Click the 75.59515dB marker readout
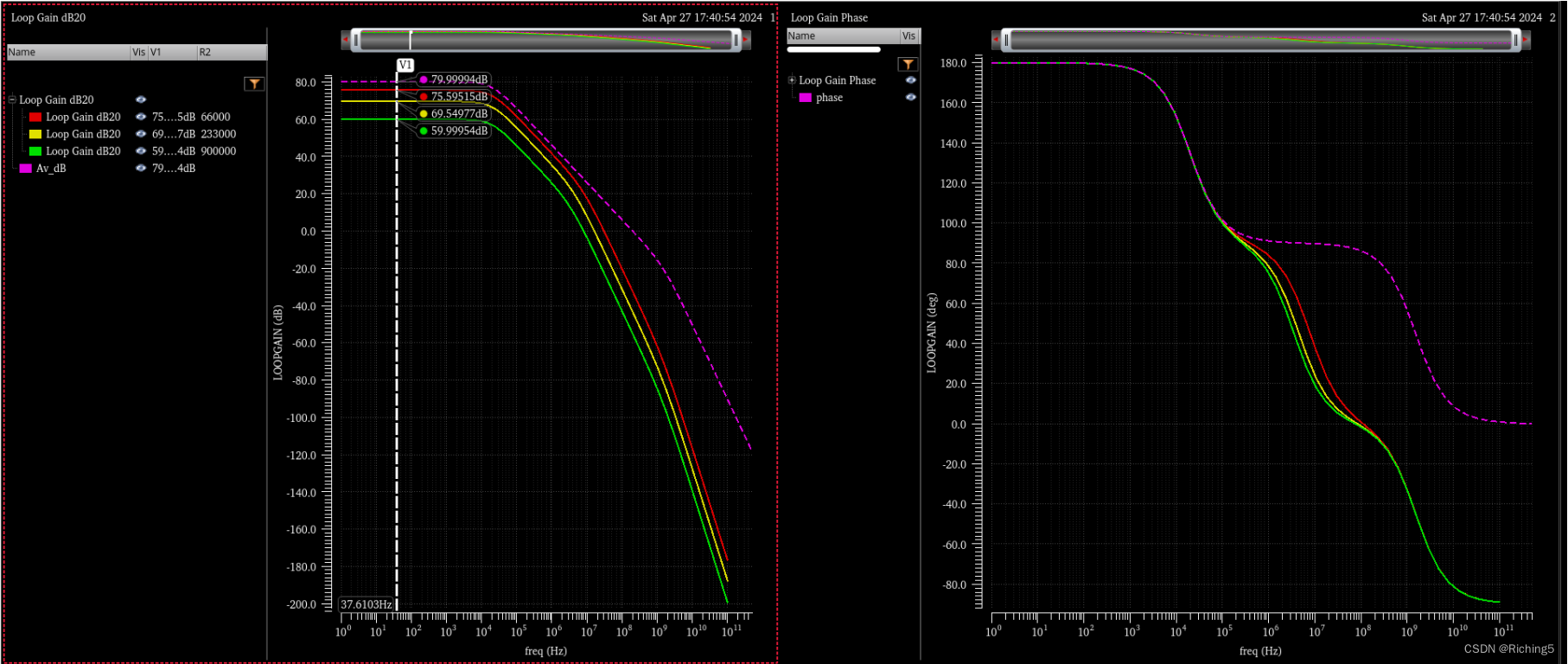 pos(454,97)
